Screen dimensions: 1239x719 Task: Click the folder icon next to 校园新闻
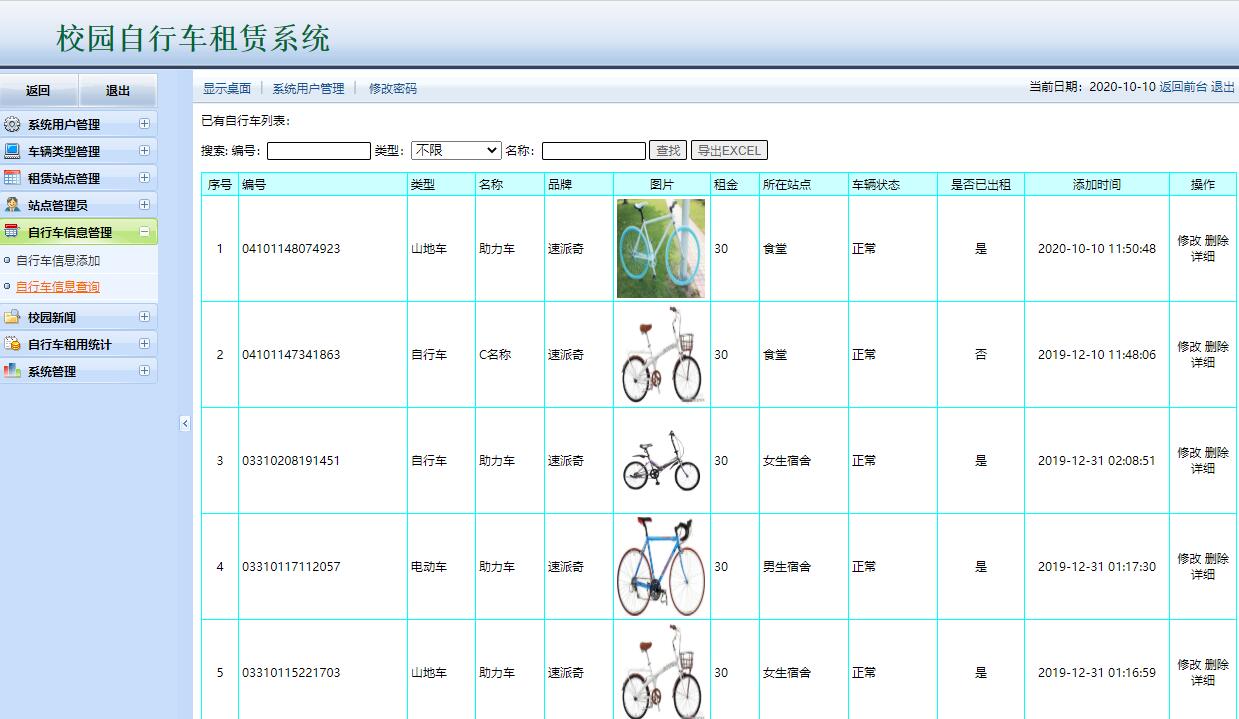(13, 316)
